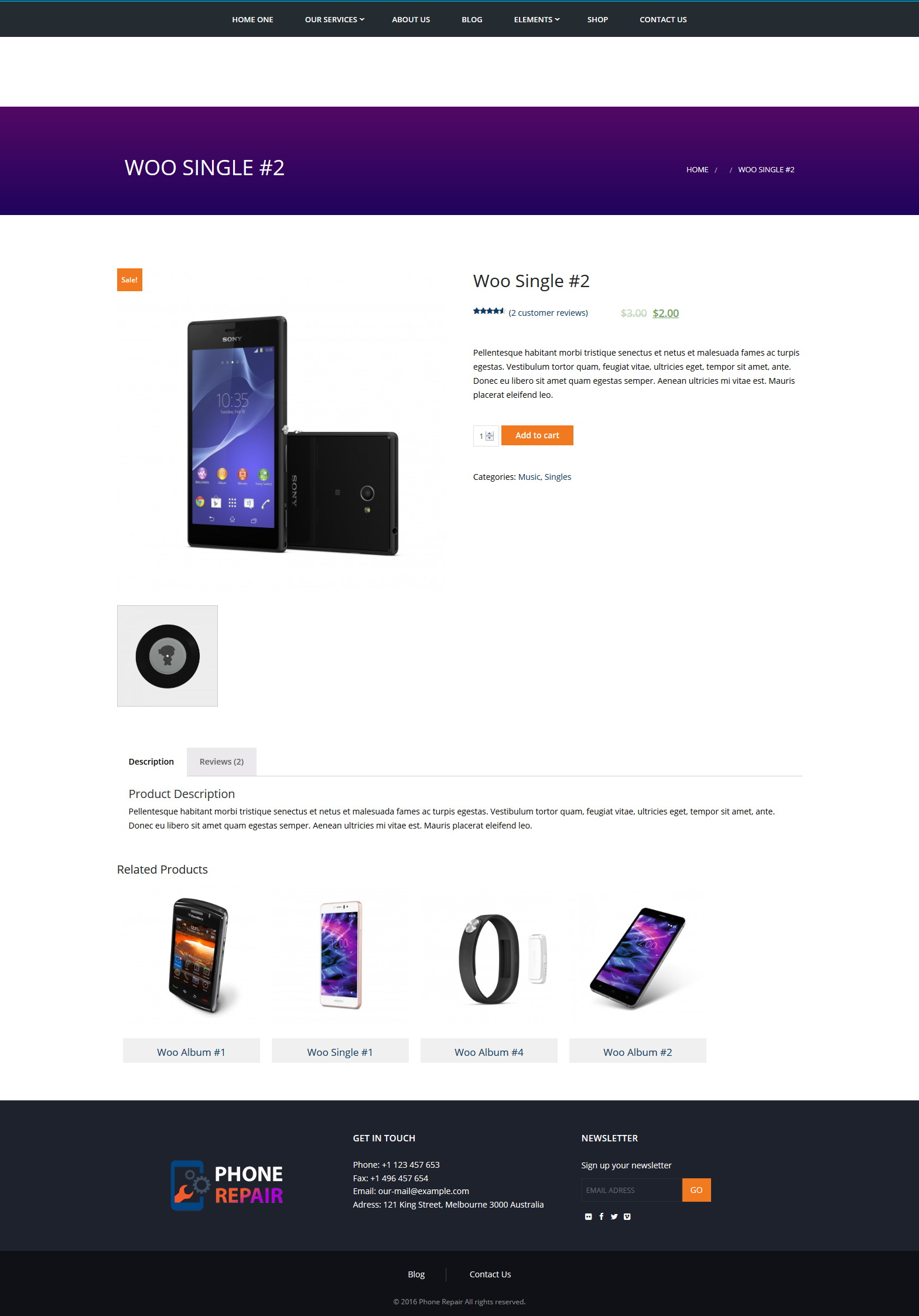
Task: Click the star rating for this product
Action: (x=488, y=311)
